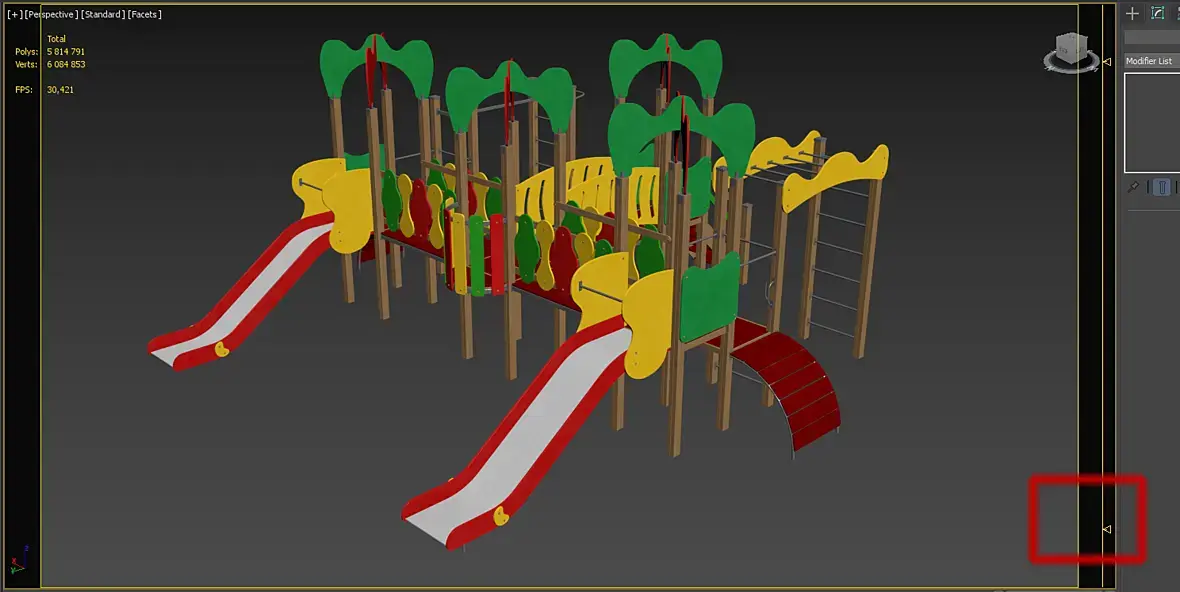The image size is (1180, 592).
Task: Click the XYZ axis tripod gizmo
Action: [19, 560]
